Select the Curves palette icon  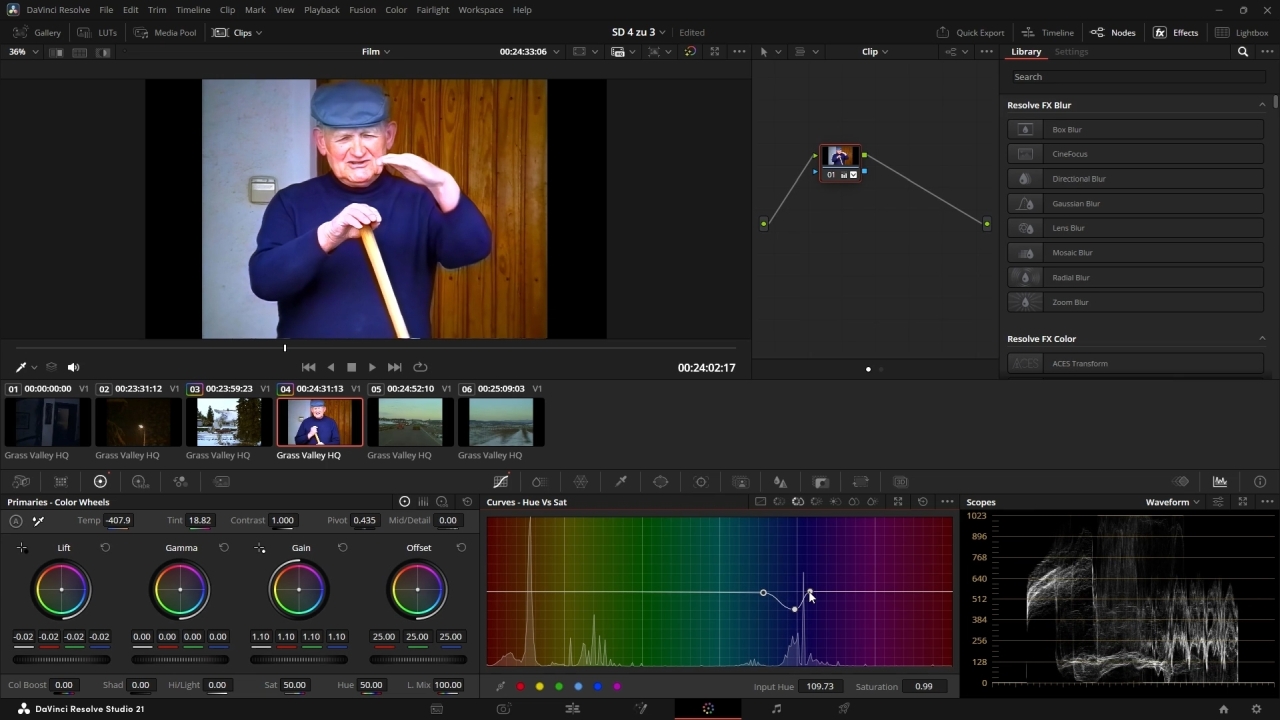501,481
